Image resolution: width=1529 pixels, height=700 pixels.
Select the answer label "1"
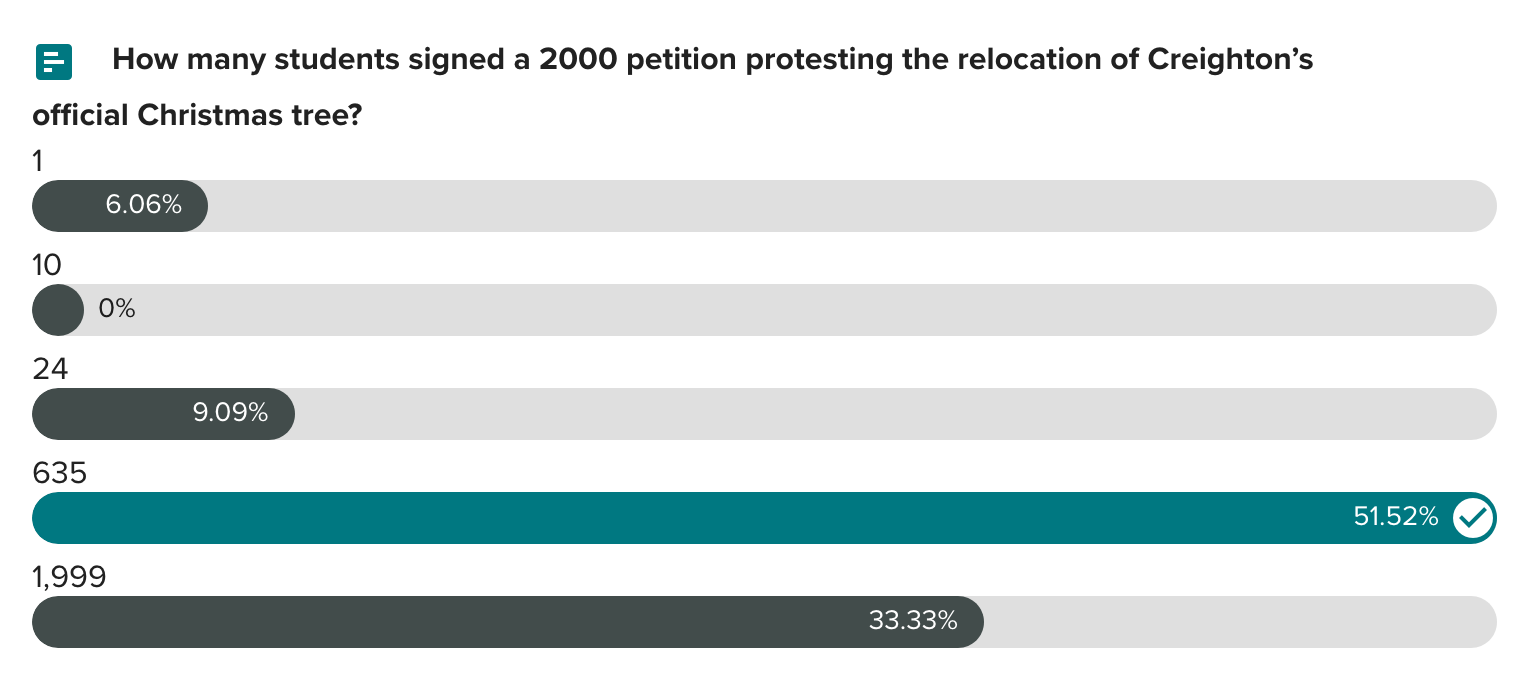(39, 160)
